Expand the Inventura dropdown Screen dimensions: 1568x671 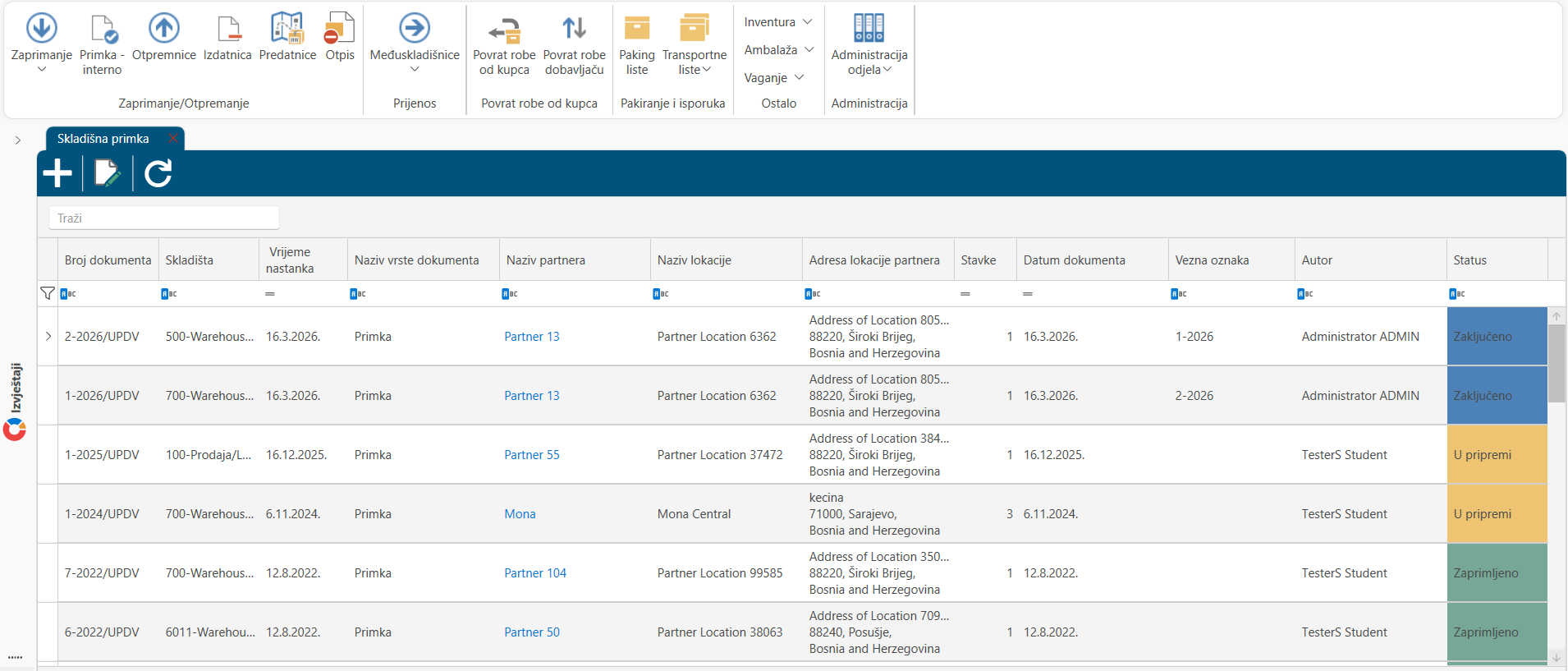click(x=778, y=22)
